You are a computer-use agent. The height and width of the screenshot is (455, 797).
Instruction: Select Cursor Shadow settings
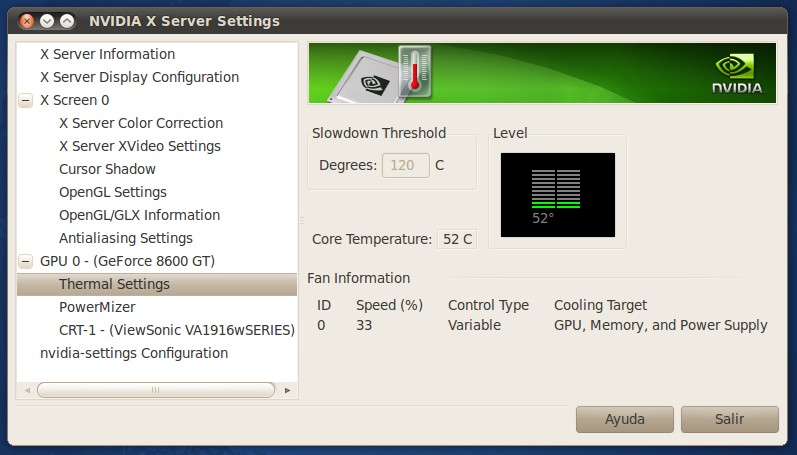(107, 169)
